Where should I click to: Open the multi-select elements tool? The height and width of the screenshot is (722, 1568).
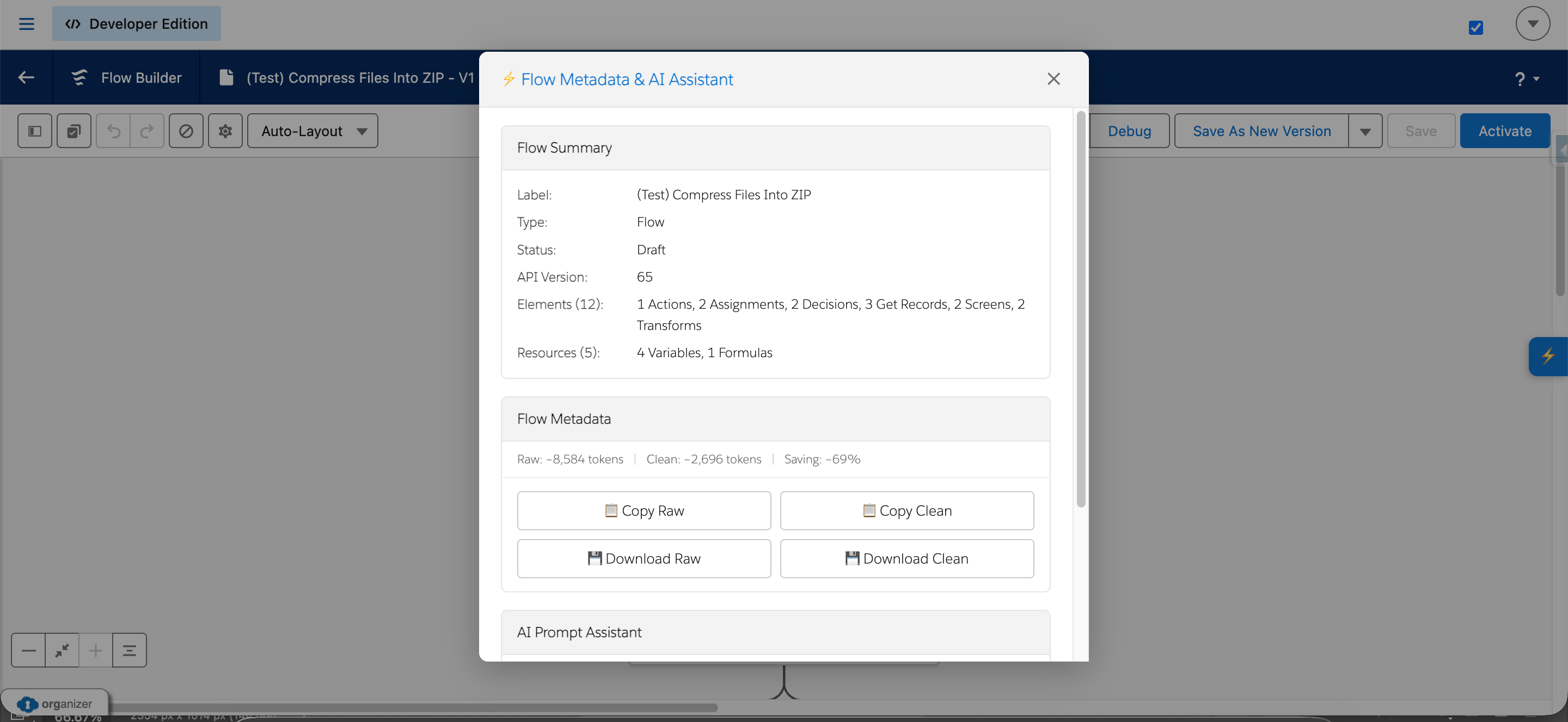point(73,130)
